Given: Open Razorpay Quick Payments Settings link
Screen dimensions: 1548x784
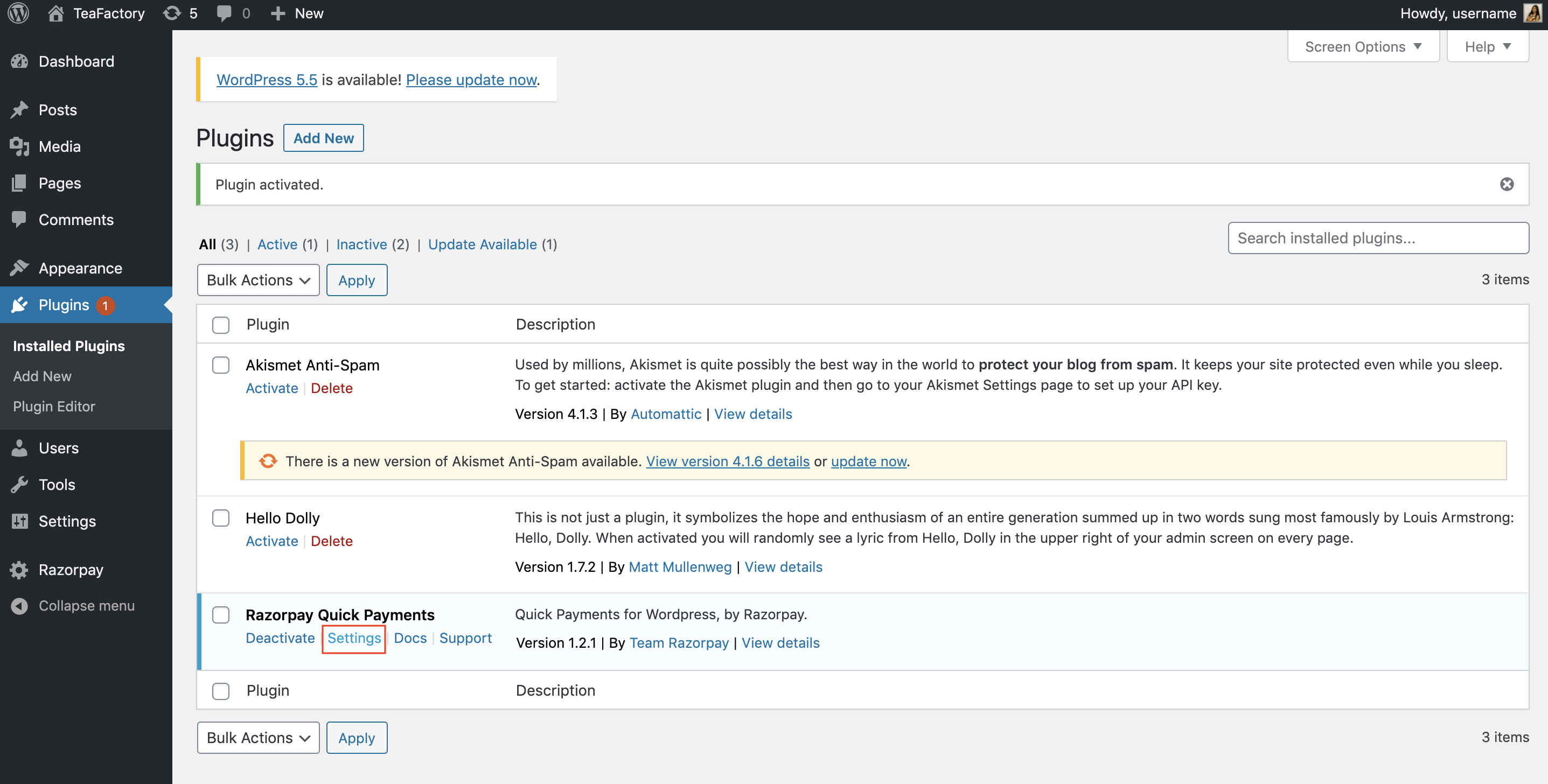Looking at the screenshot, I should pos(354,638).
